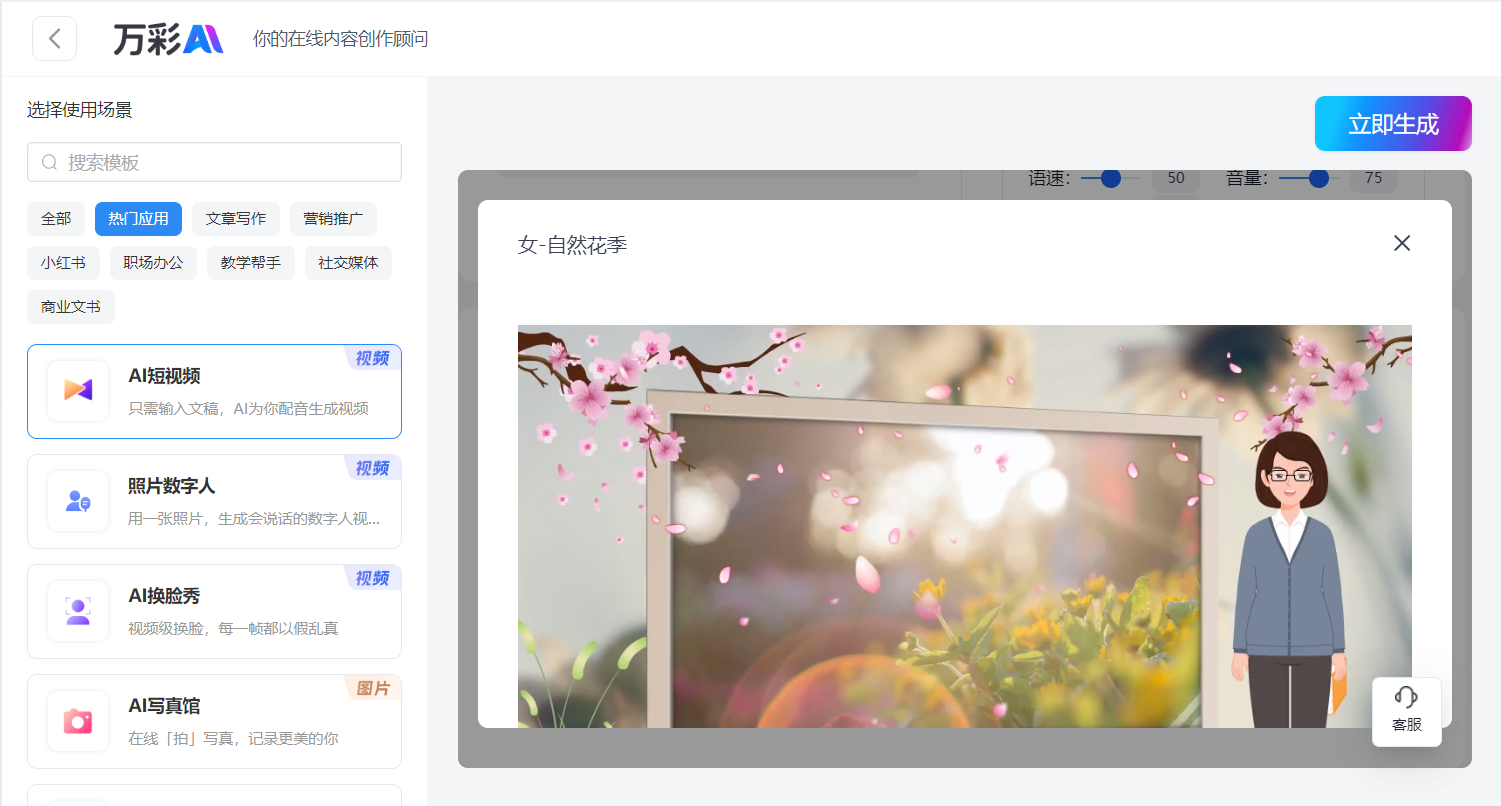Screen dimensions: 1501x806
Task: Click the 你的在线内容创作顾问 tagline
Action: 341,39
